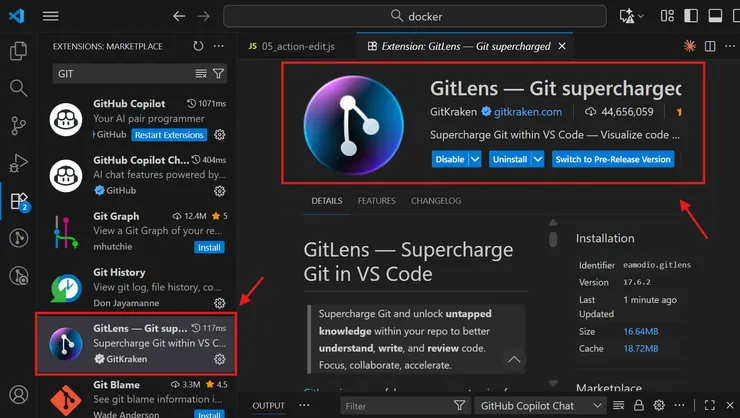
Task: Go forward with the right arrow
Action: 203,17
